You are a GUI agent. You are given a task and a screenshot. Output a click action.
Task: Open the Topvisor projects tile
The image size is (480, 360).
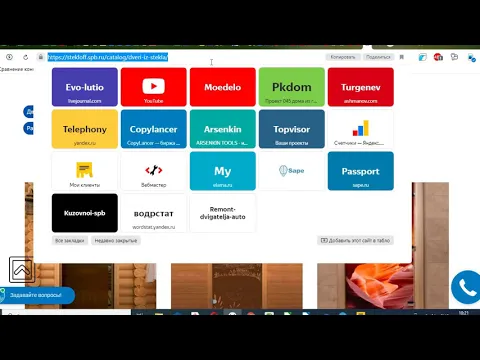292,129
